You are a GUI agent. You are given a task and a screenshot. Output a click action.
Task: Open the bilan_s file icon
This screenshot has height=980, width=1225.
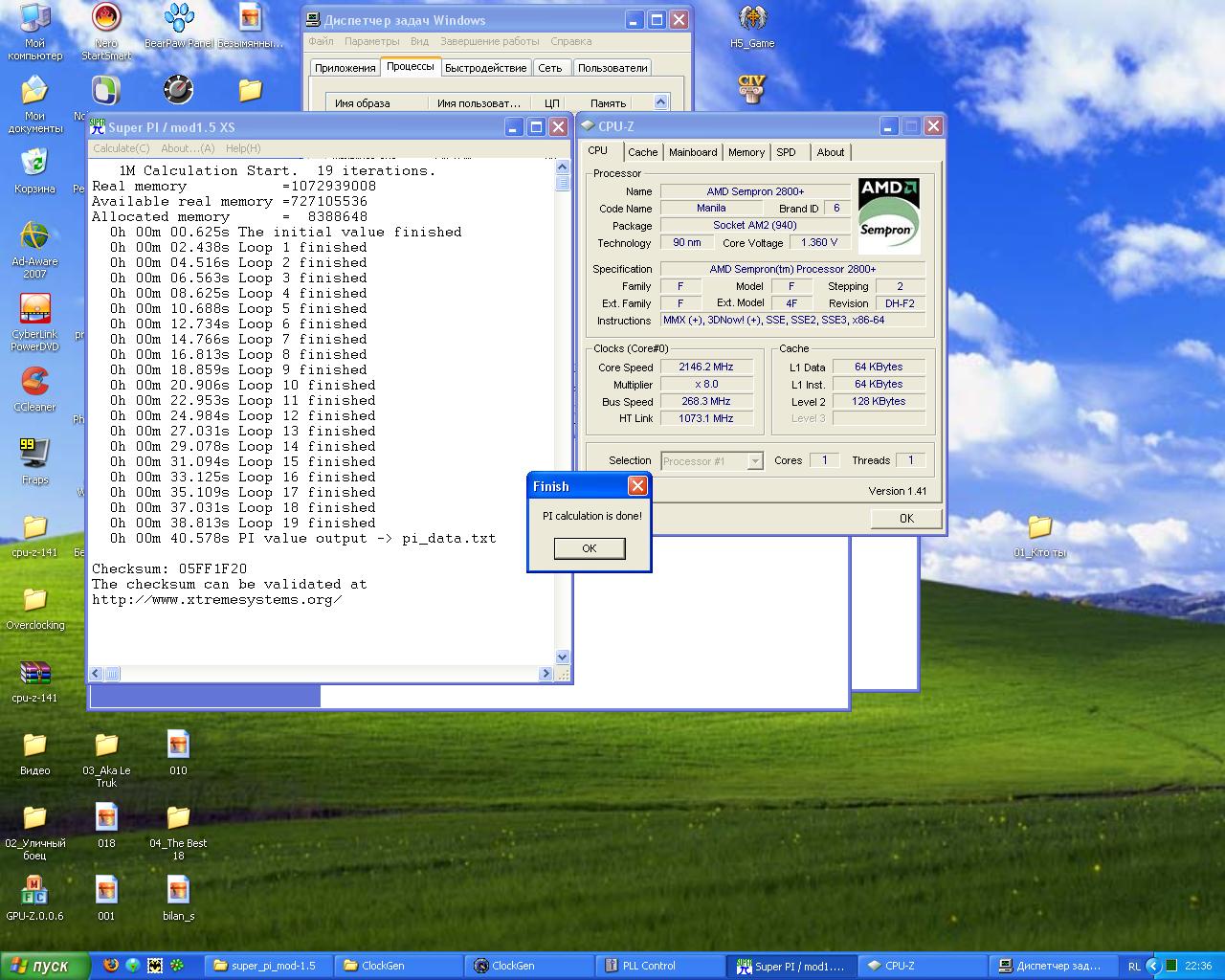[x=178, y=898]
